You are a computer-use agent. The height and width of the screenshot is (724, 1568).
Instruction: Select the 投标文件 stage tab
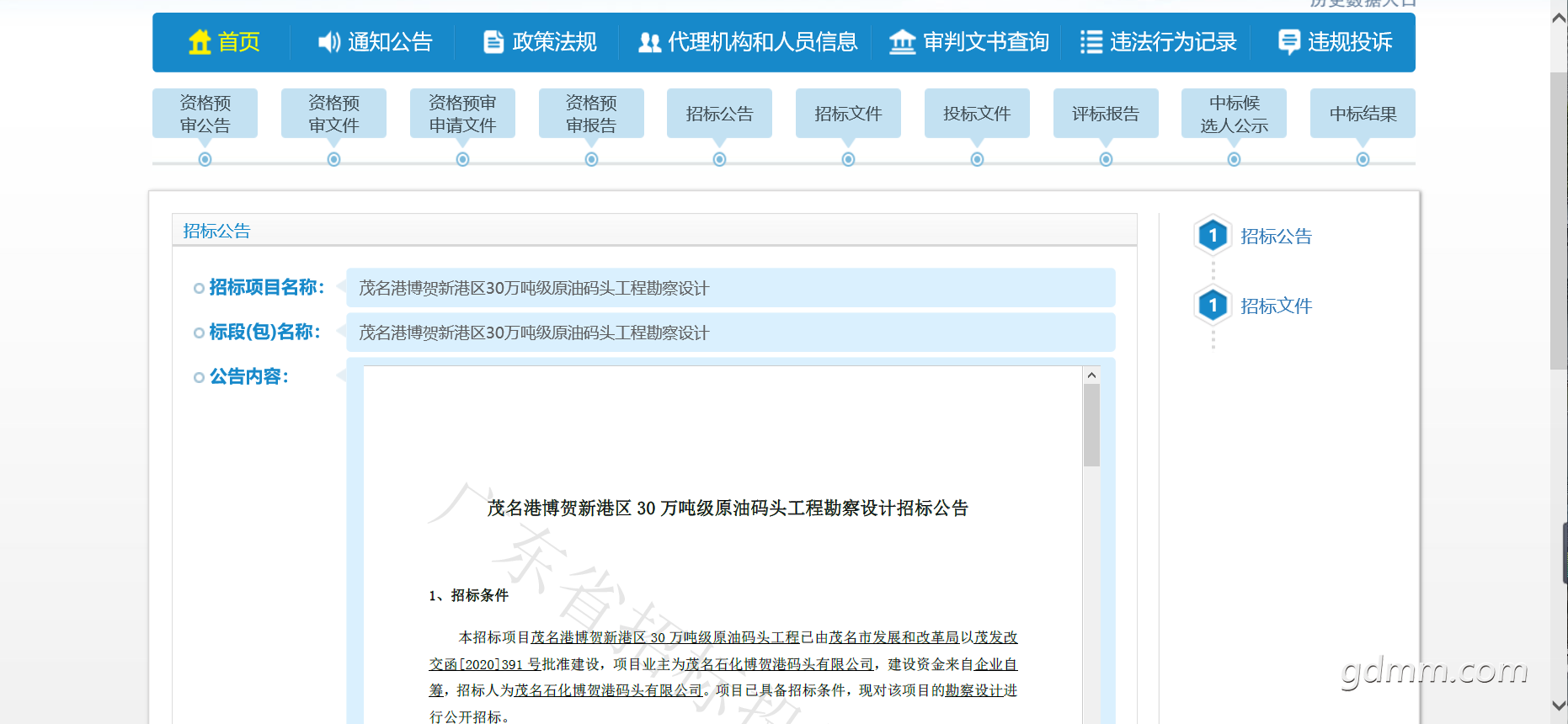tap(977, 114)
